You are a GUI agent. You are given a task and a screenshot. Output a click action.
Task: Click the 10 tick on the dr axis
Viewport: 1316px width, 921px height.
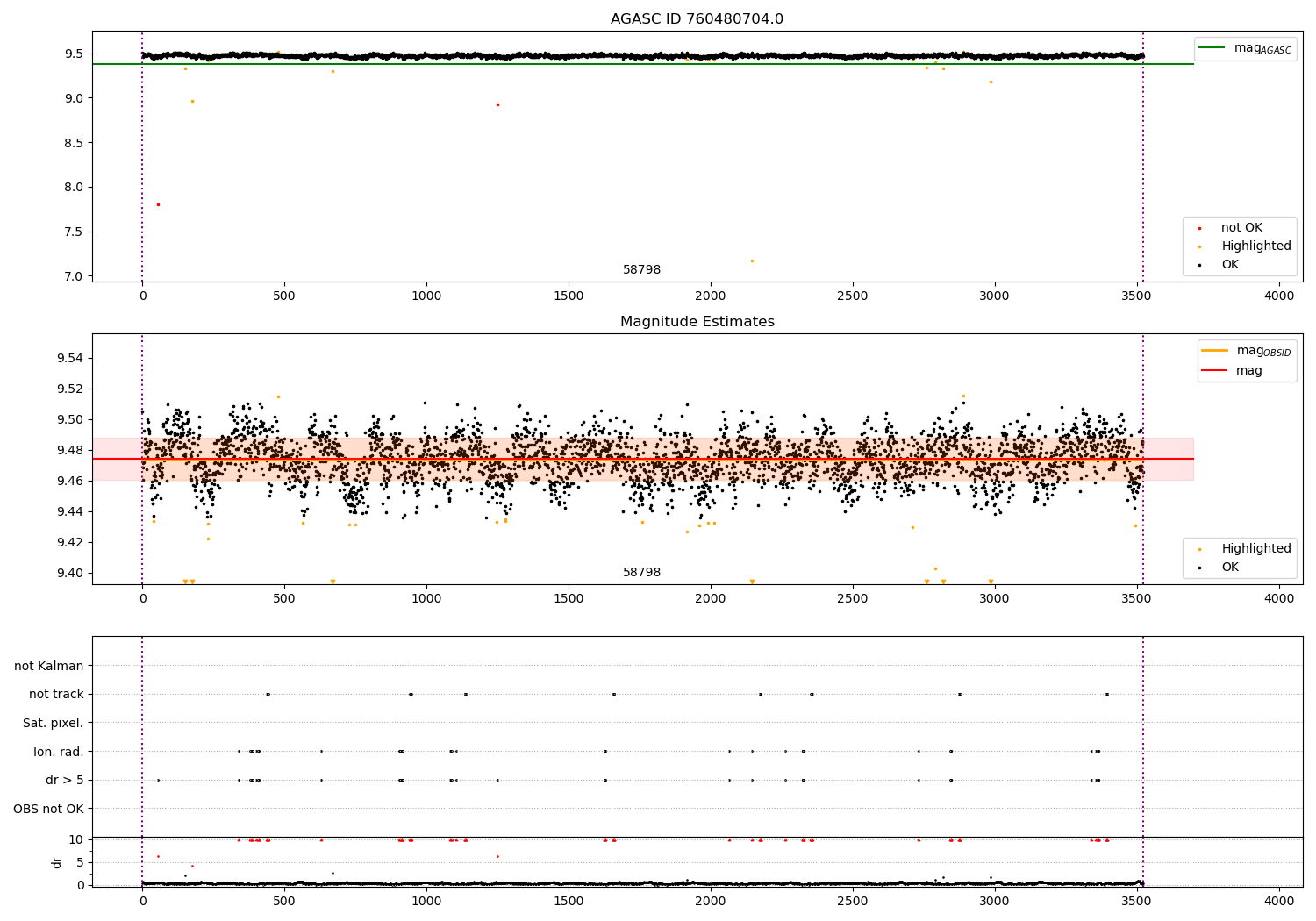pos(76,839)
